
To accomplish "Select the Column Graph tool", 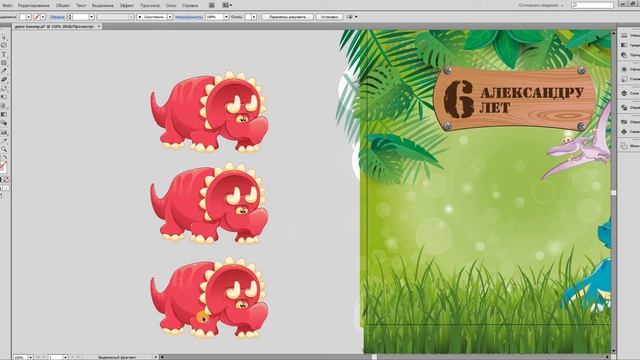I will (x=4, y=132).
